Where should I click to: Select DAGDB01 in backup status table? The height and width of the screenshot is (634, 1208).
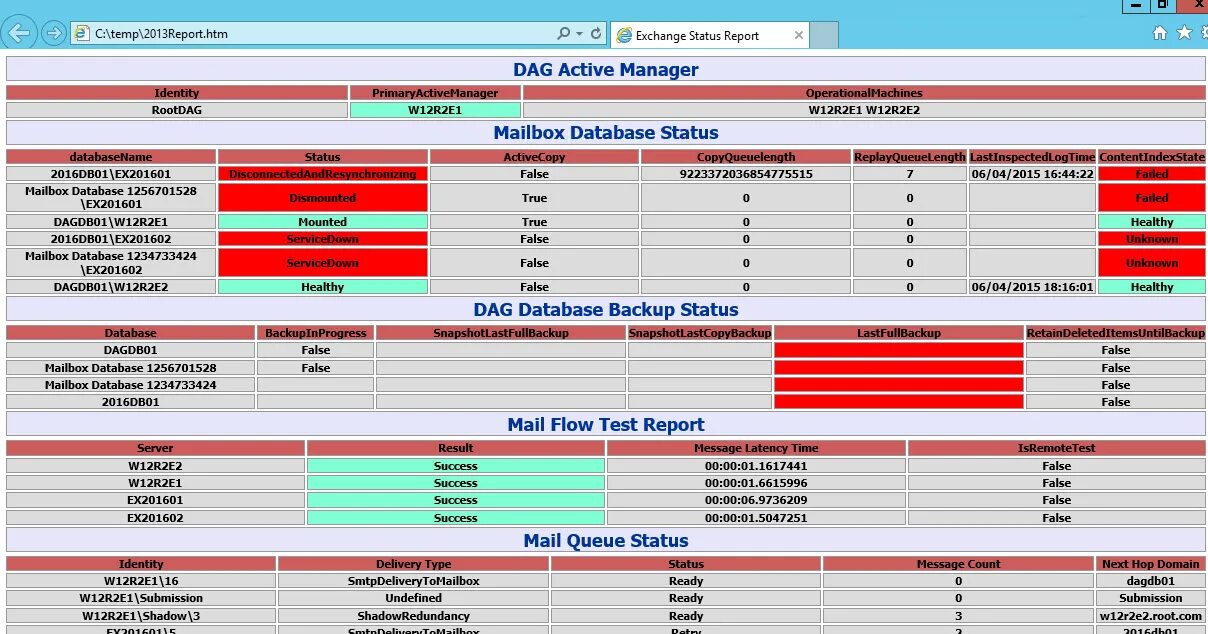point(131,350)
